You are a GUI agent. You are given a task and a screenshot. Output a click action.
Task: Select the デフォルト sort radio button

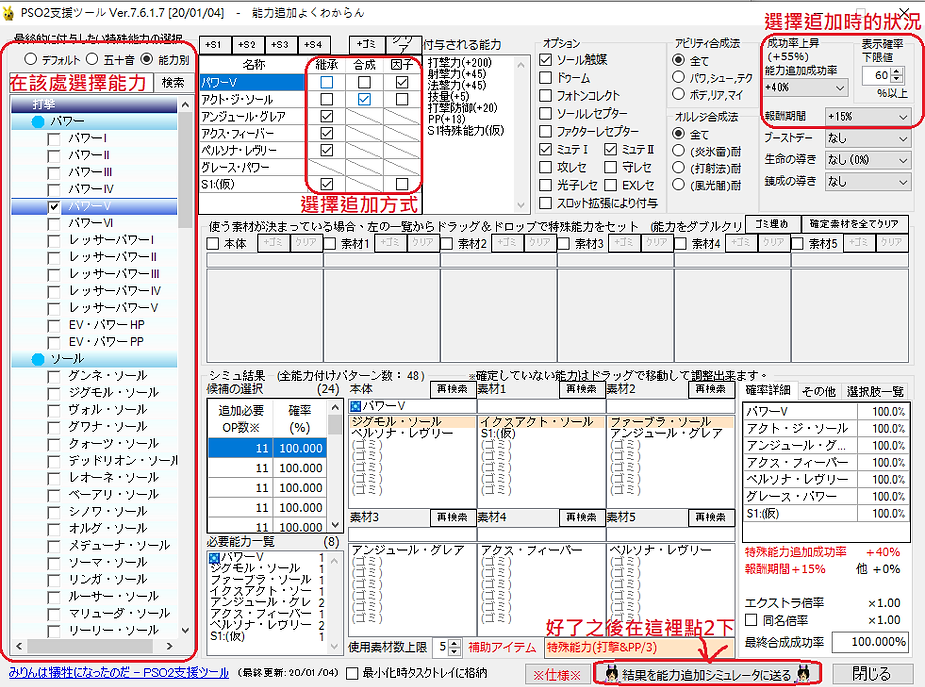[x=31, y=59]
